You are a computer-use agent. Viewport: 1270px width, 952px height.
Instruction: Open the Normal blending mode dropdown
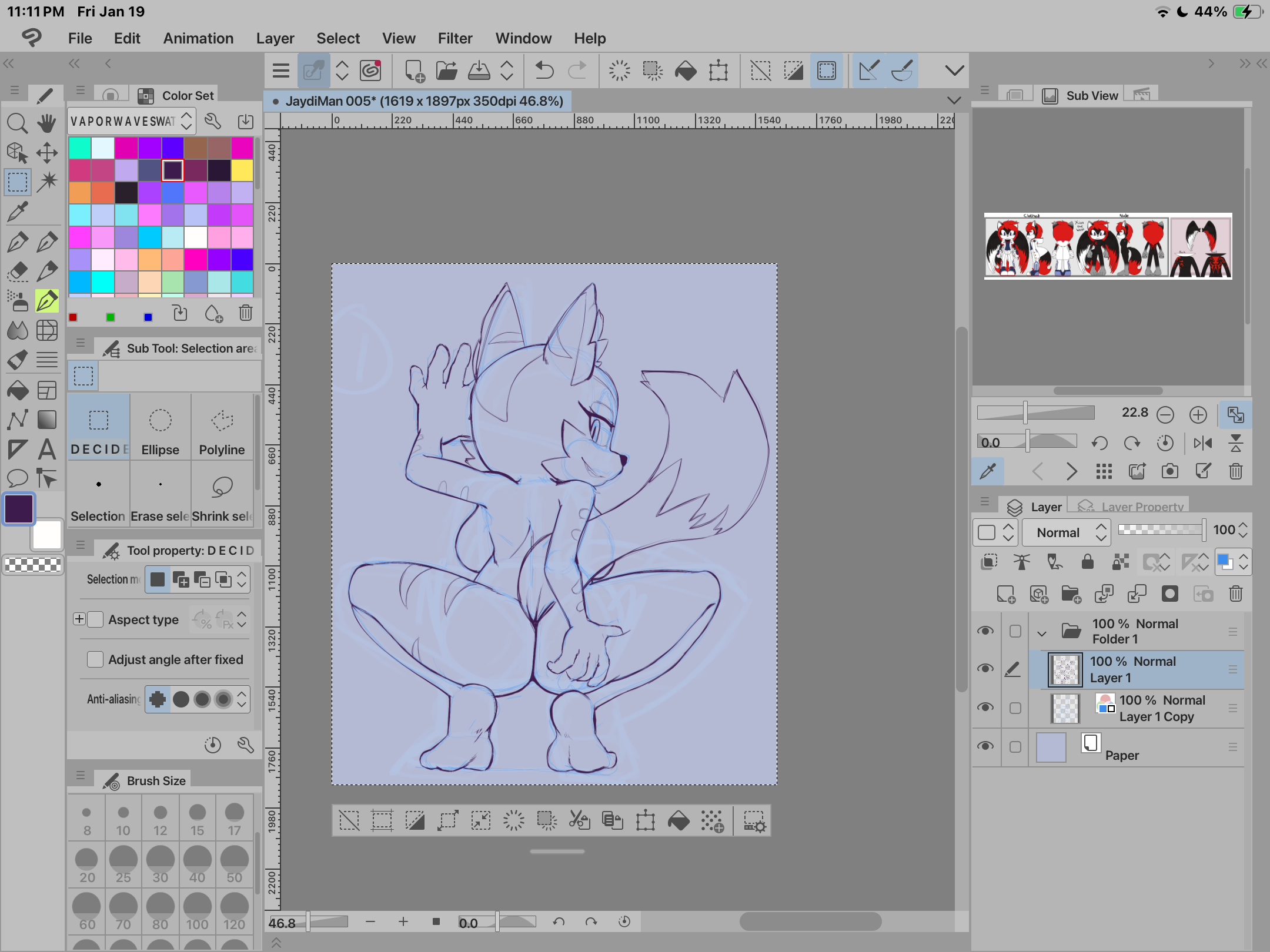coord(1065,532)
